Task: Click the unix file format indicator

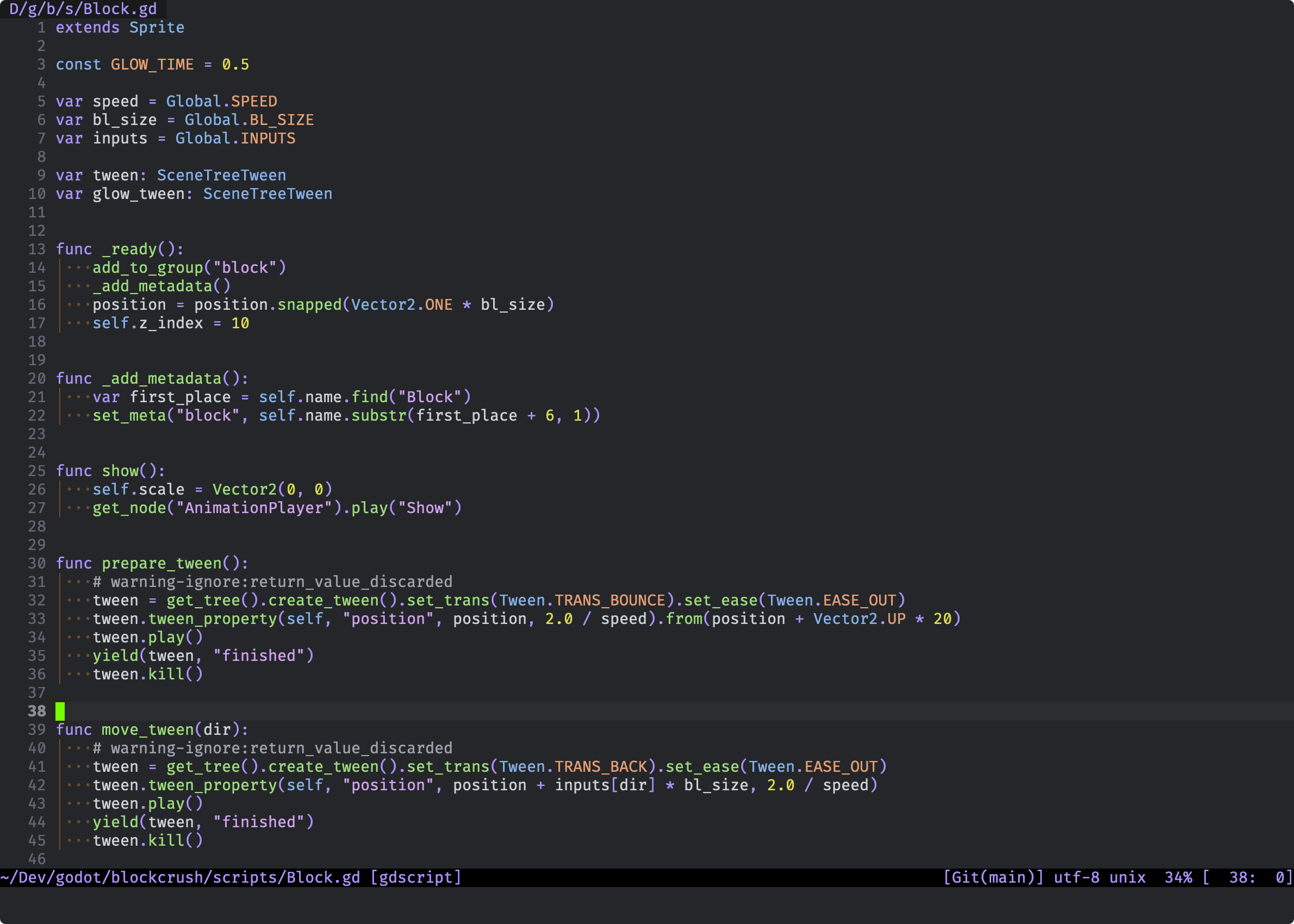Action: 1127,877
